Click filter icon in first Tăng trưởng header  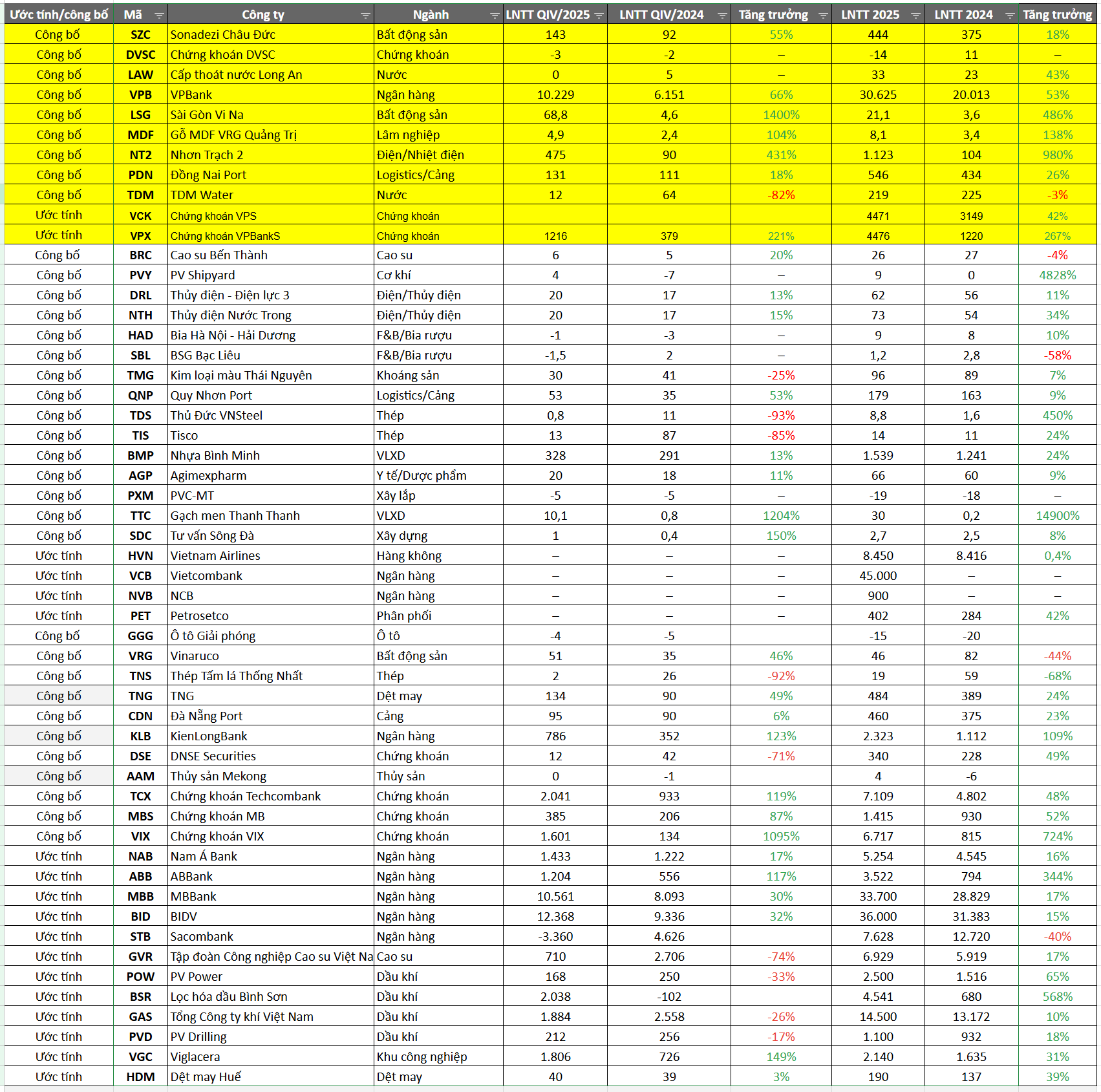(x=823, y=16)
